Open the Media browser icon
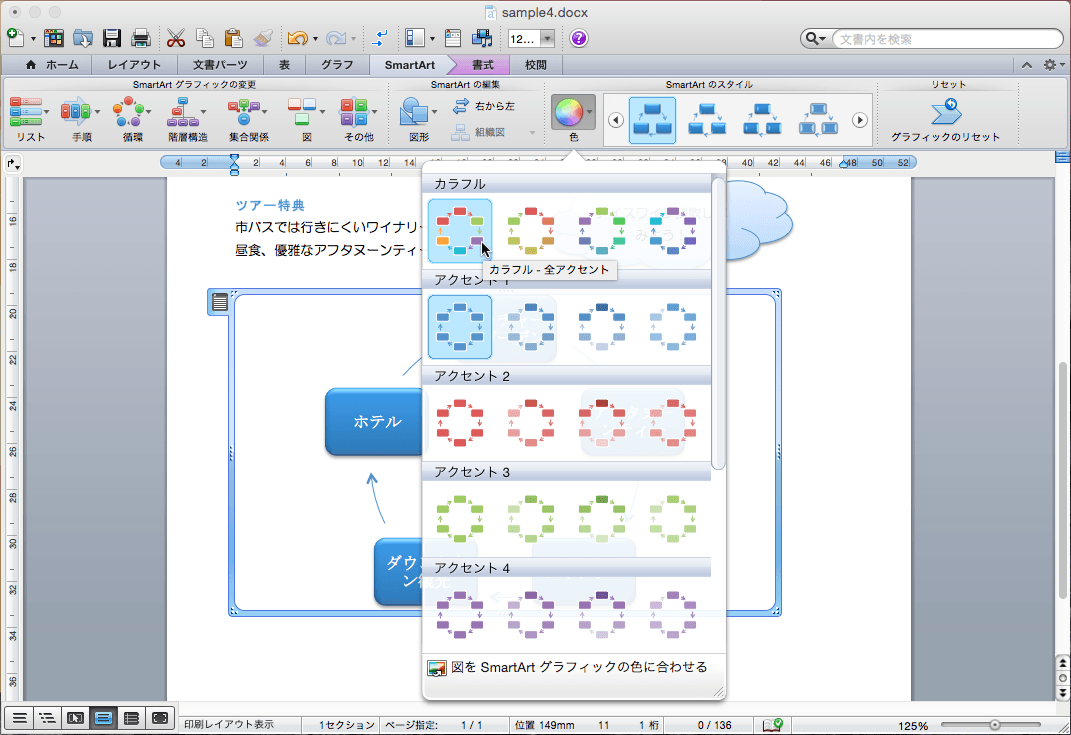 point(482,38)
